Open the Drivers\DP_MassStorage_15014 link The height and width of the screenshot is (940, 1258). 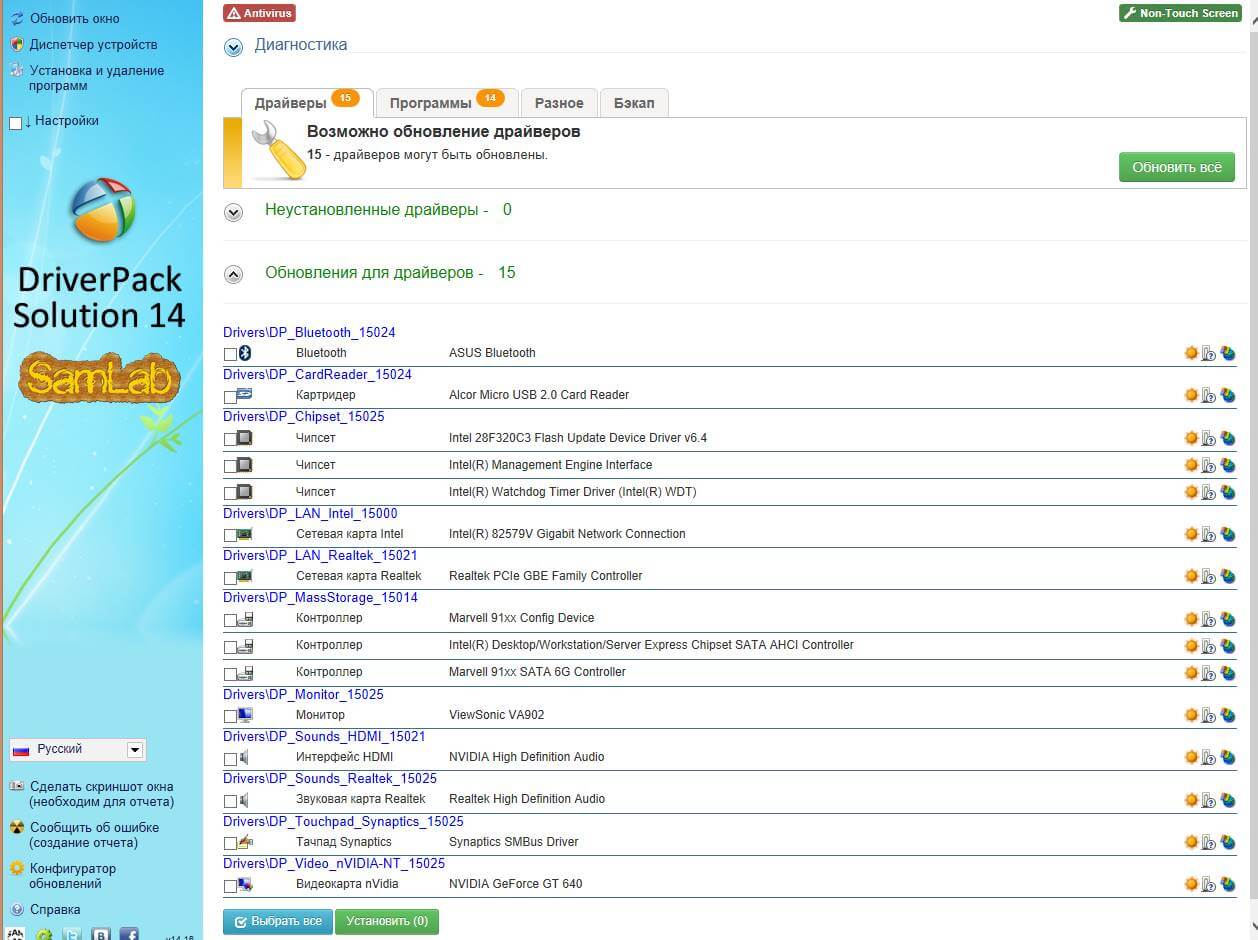[320, 597]
